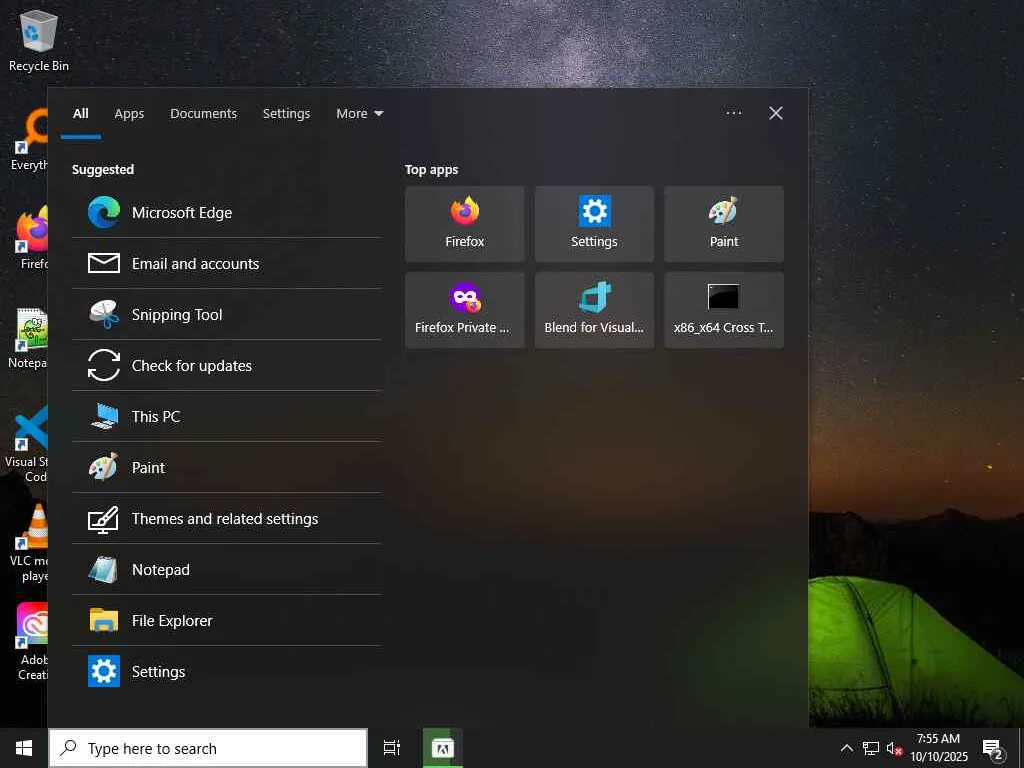Open Microsoft Edge from suggested list
This screenshot has height=768, width=1024.
(226, 212)
